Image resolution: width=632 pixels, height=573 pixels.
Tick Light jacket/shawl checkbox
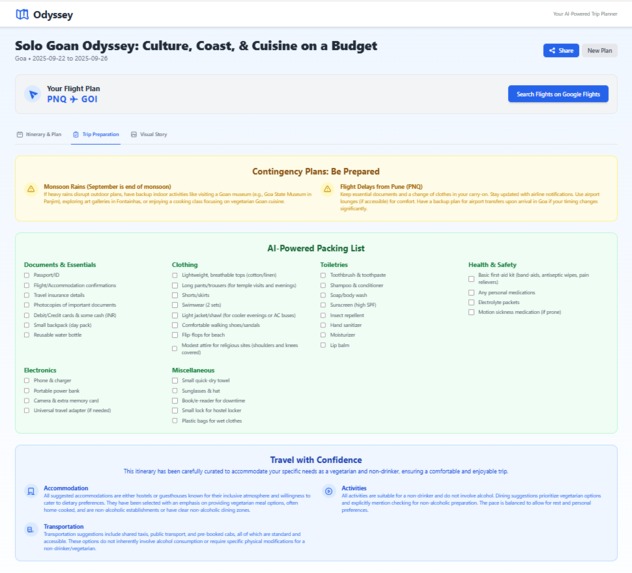[x=175, y=315]
